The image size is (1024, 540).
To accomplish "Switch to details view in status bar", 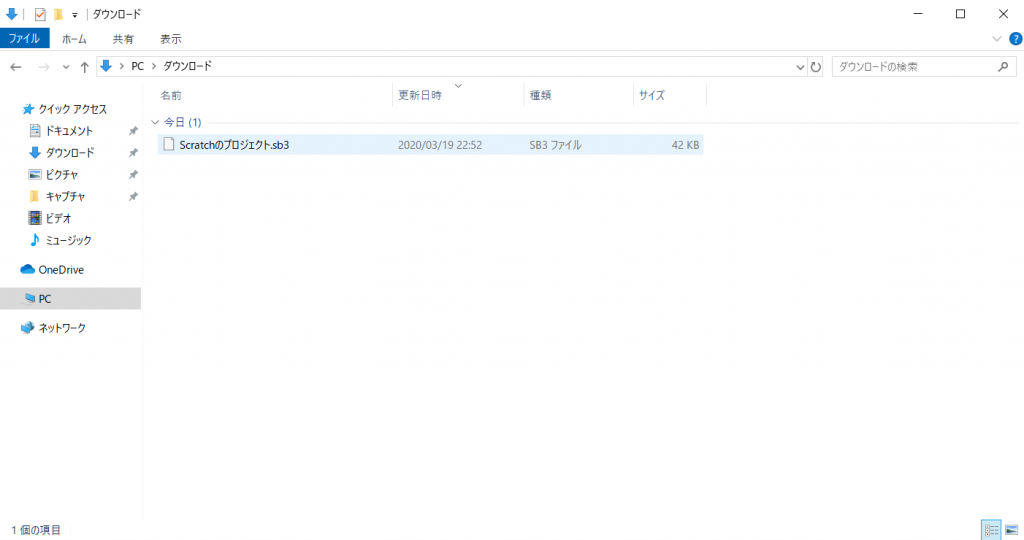I will click(991, 530).
